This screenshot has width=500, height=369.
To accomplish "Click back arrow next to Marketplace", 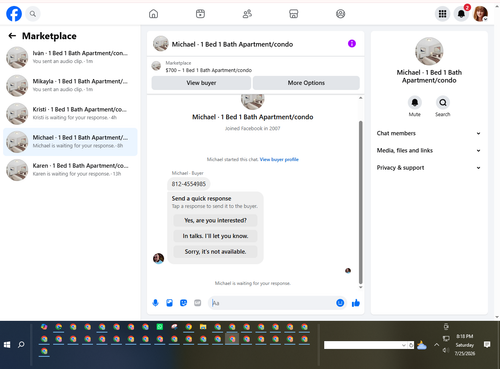I will tap(12, 36).
